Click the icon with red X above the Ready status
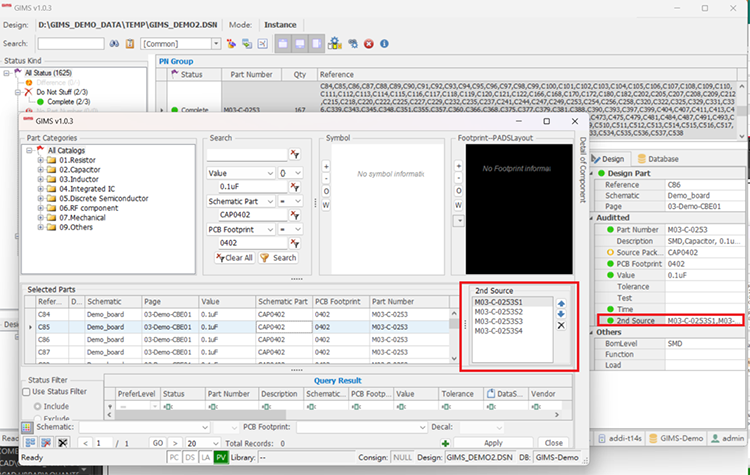The image size is (750, 475). (46, 443)
